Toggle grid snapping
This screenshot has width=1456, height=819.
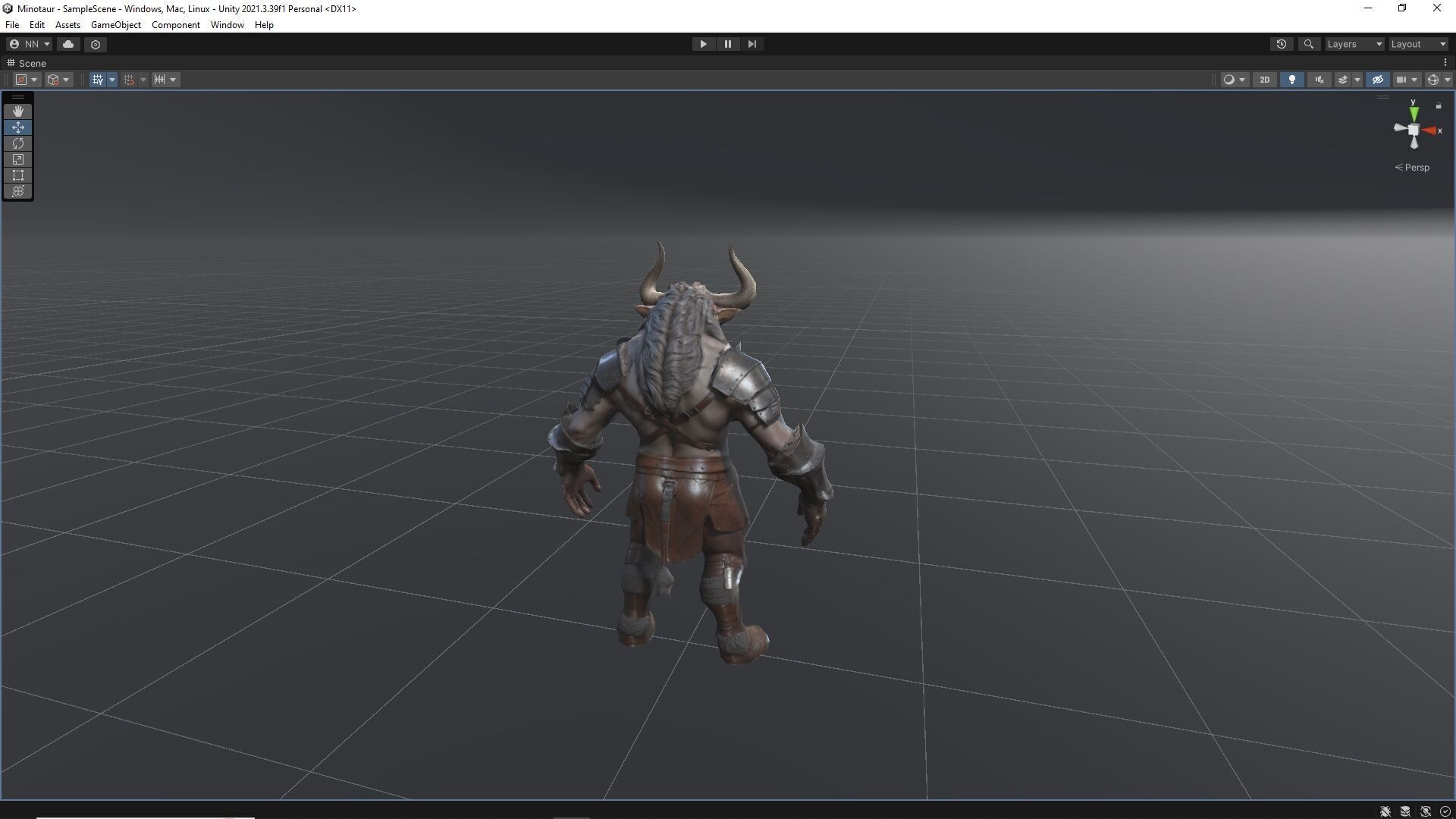pos(129,80)
